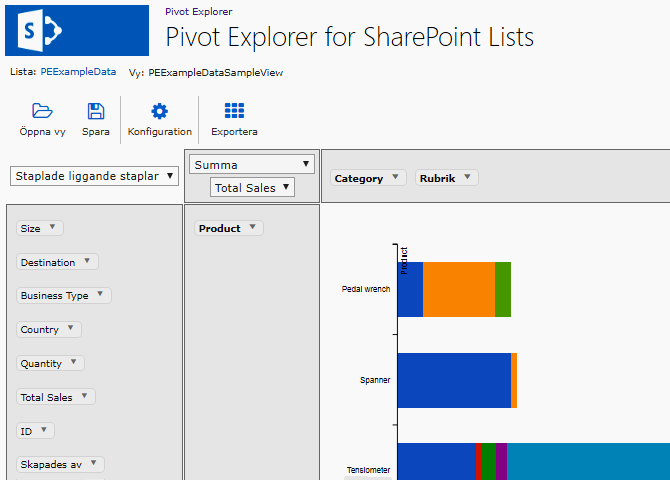This screenshot has height=480, width=670.
Task: Click the Pivot Explorer for SharePoint Lists title
Action: coord(350,37)
